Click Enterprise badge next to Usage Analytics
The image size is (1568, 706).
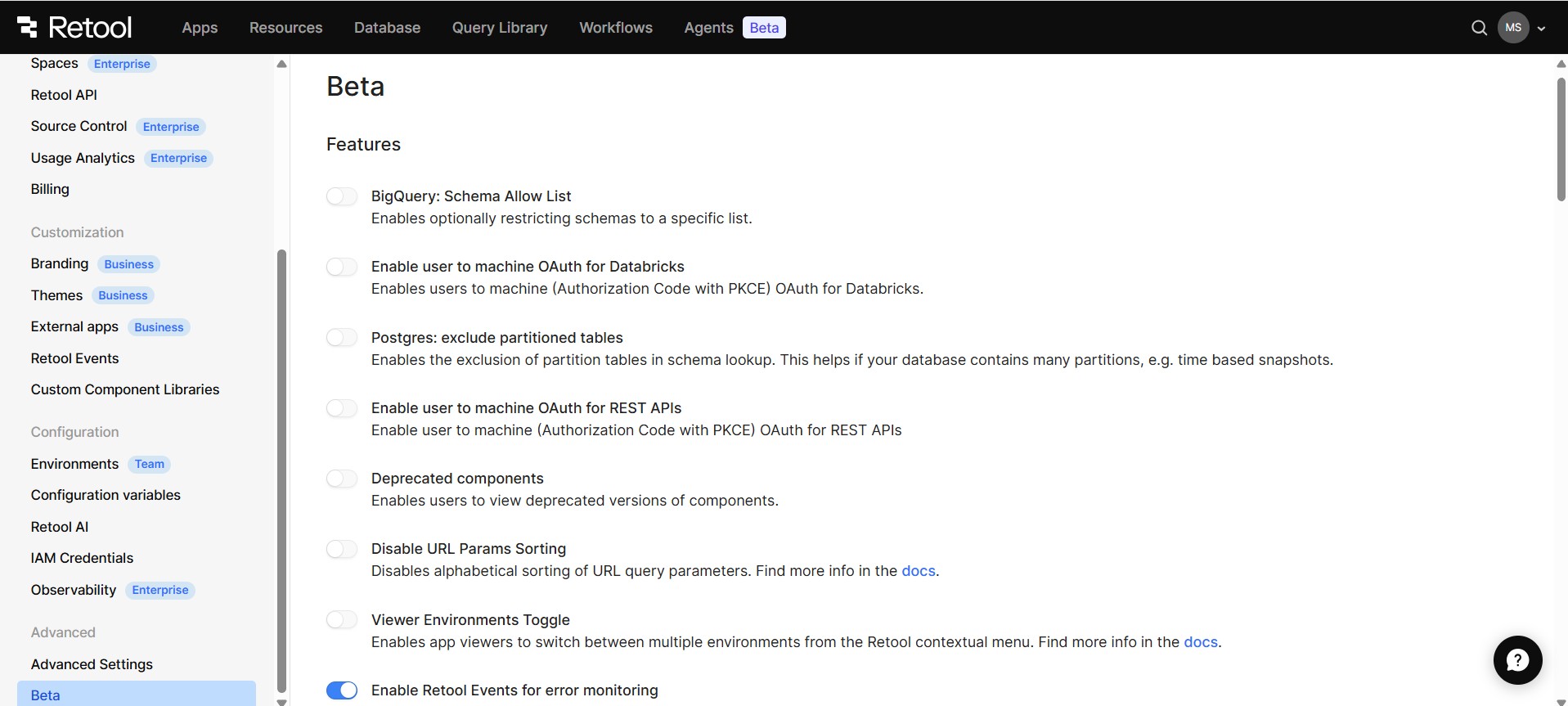tap(178, 158)
